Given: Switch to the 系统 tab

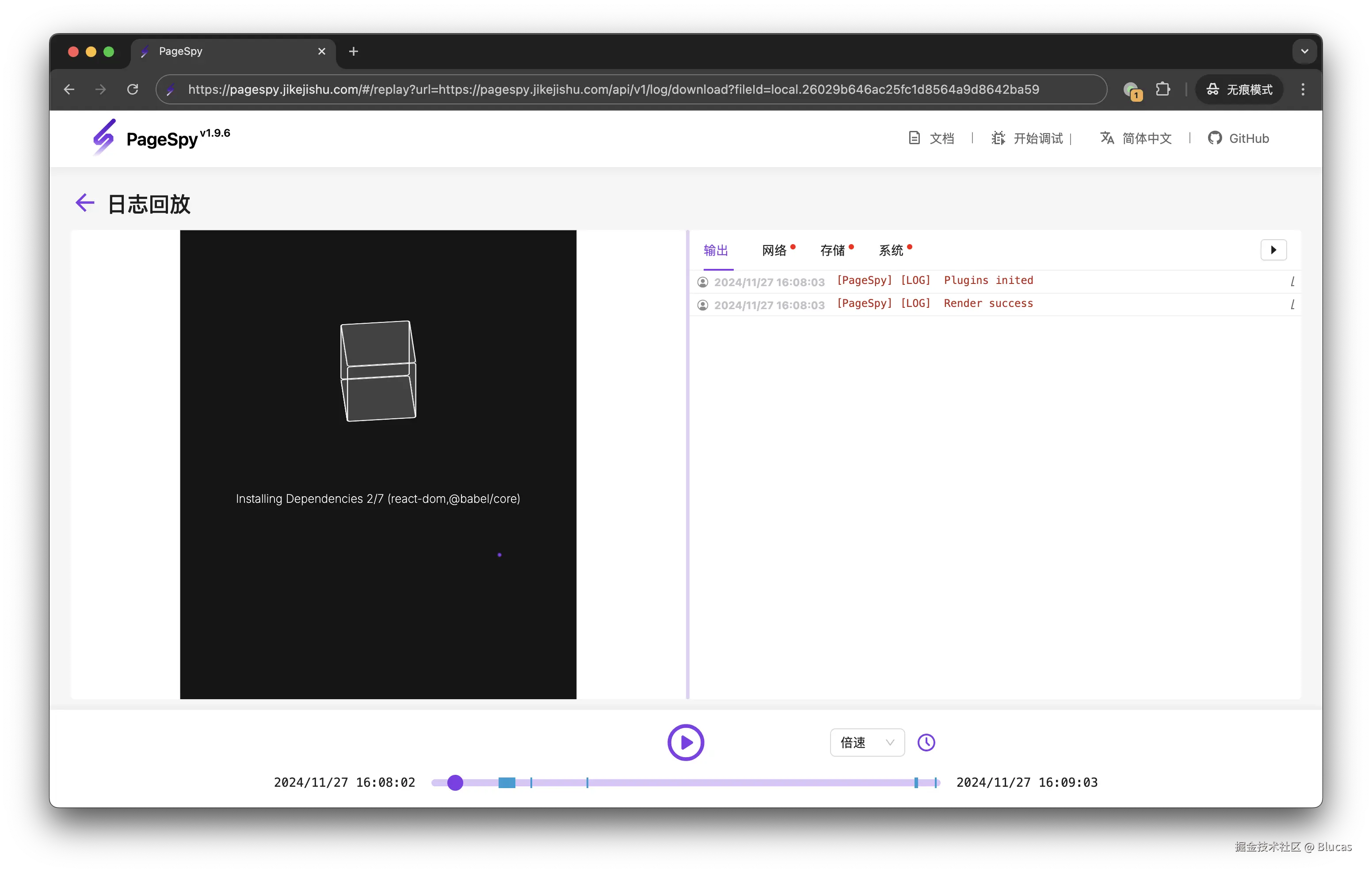Looking at the screenshot, I should [x=891, y=250].
